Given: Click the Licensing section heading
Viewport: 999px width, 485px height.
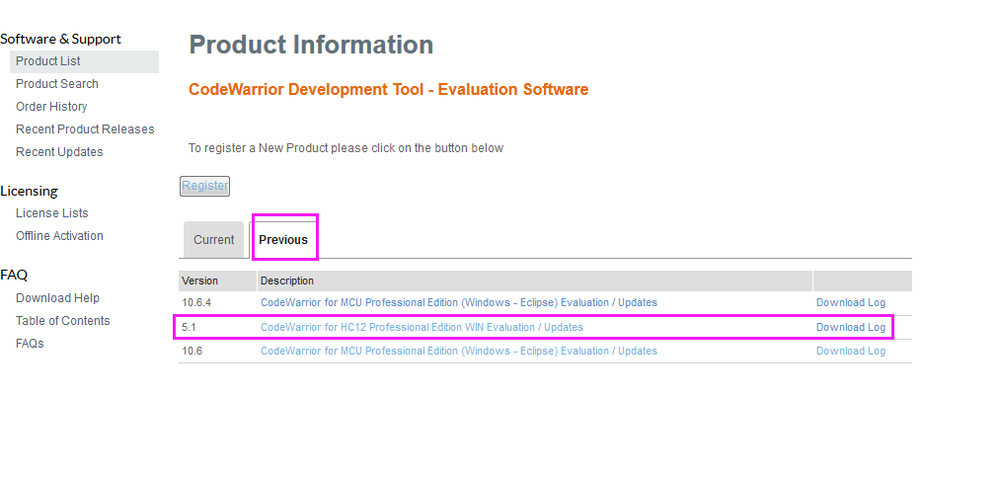Looking at the screenshot, I should pos(29,191).
